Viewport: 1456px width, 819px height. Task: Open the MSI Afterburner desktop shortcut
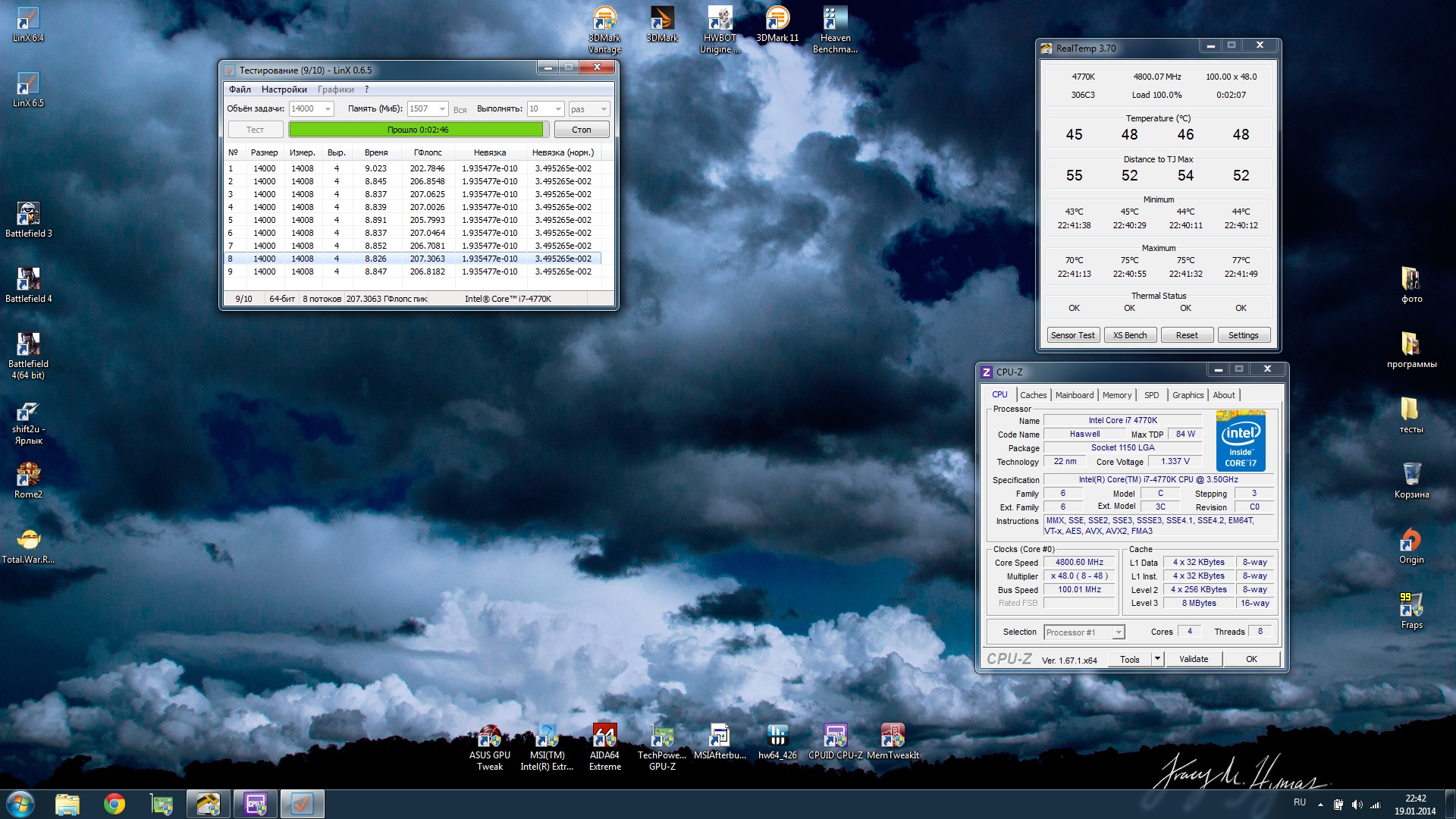pos(719,736)
